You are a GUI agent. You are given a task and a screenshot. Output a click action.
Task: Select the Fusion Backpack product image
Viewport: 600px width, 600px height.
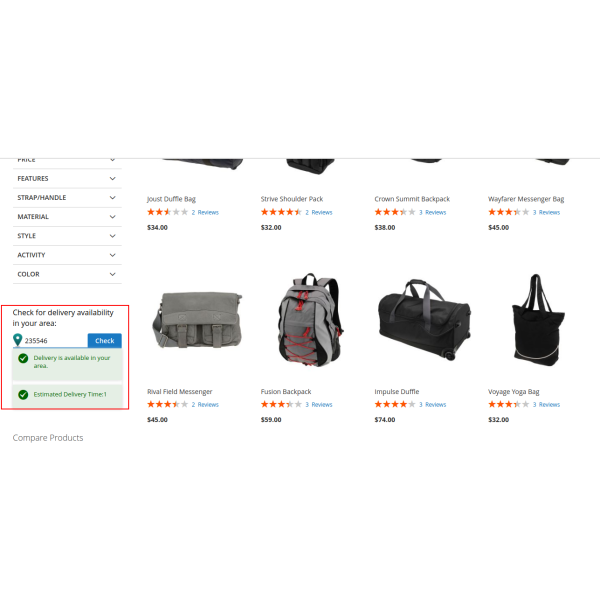click(310, 320)
